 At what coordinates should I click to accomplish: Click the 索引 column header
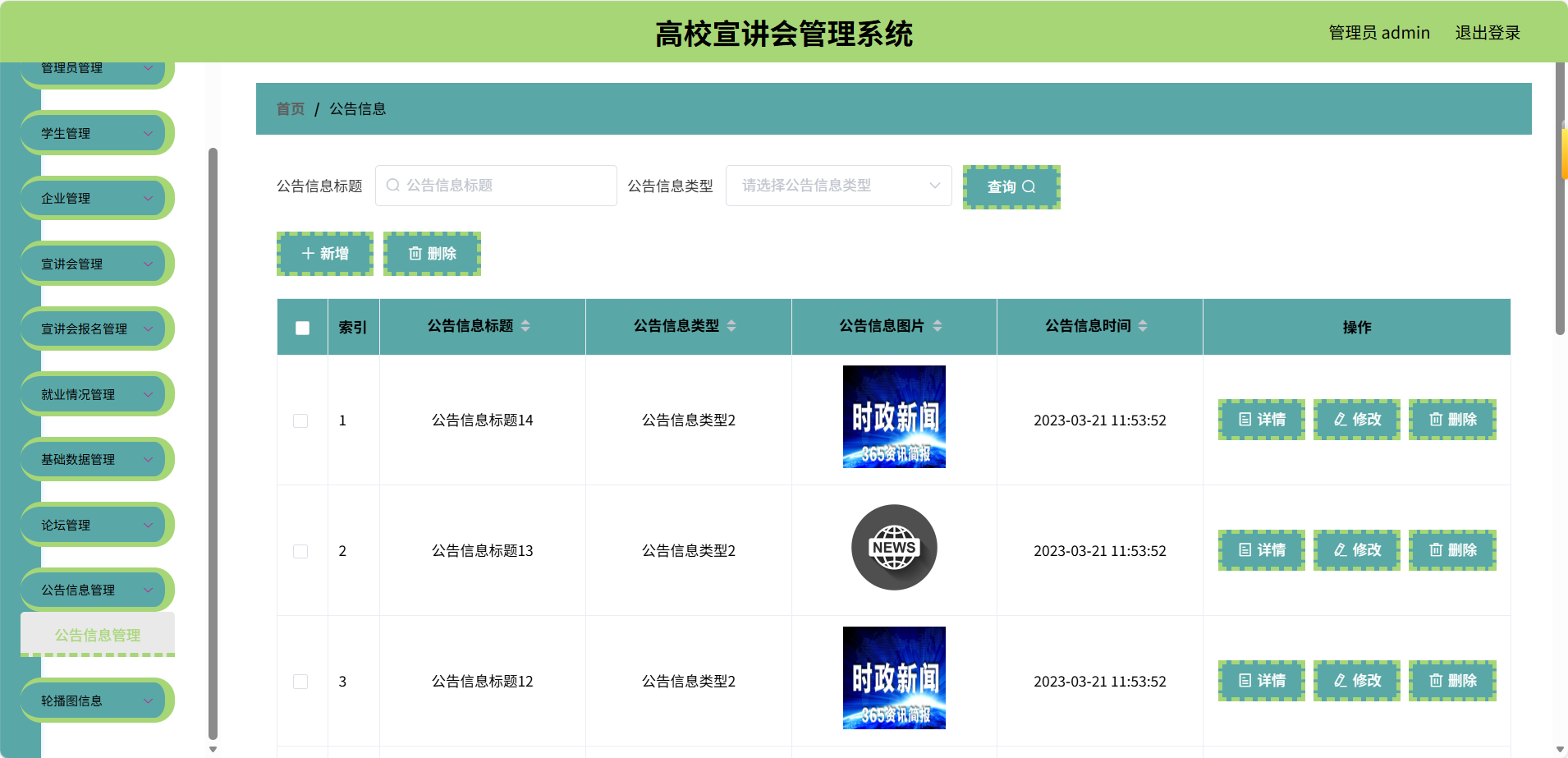(x=353, y=327)
